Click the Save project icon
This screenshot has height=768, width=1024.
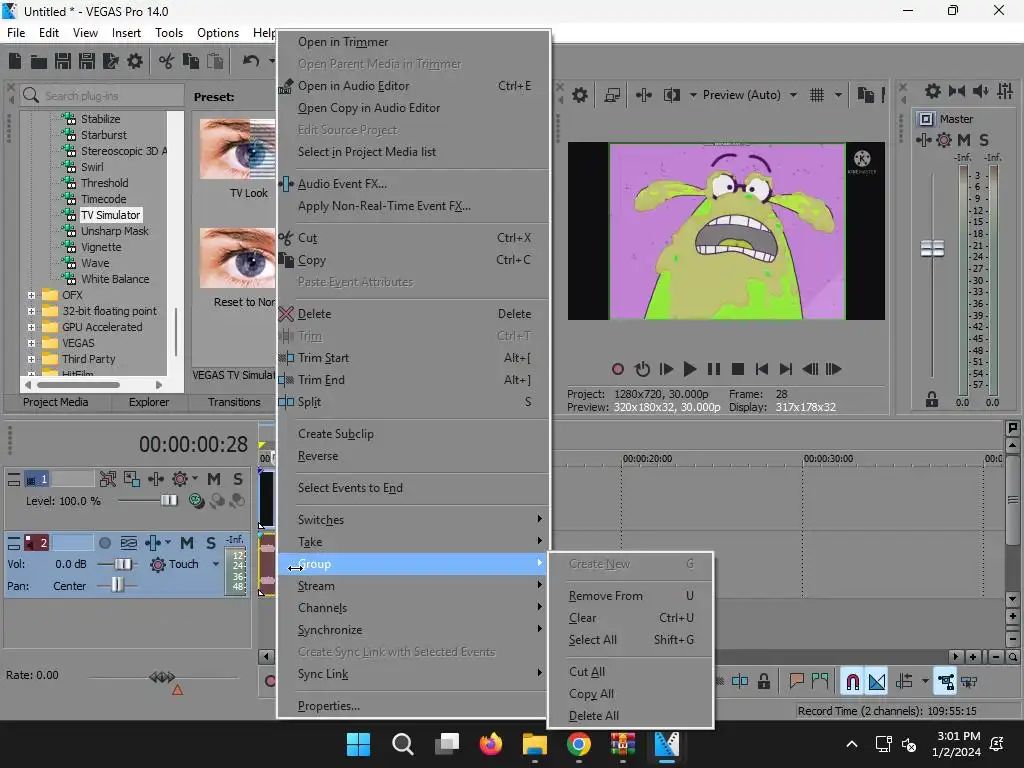63,61
